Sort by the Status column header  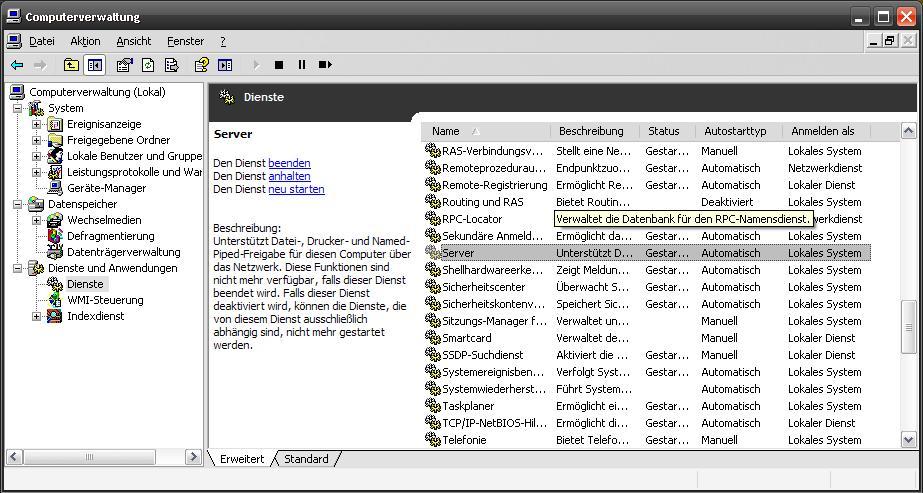coord(668,131)
